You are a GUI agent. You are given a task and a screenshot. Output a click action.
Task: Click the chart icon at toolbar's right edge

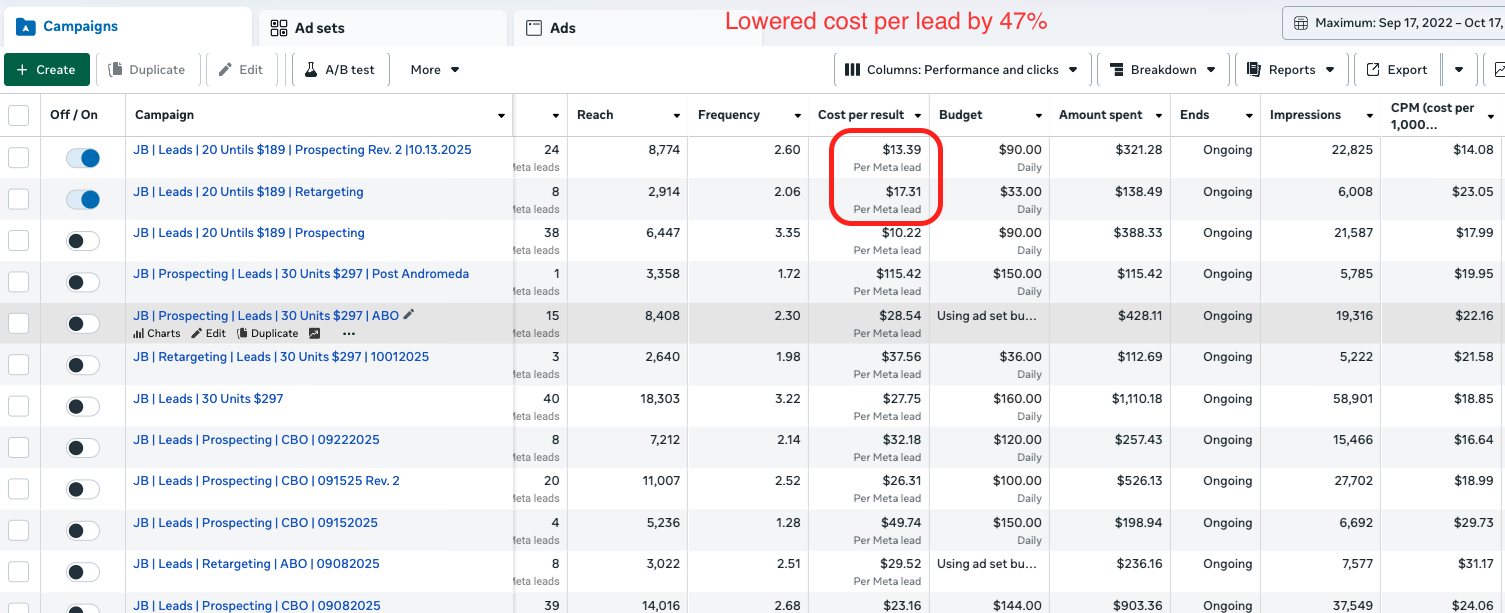tap(1498, 70)
